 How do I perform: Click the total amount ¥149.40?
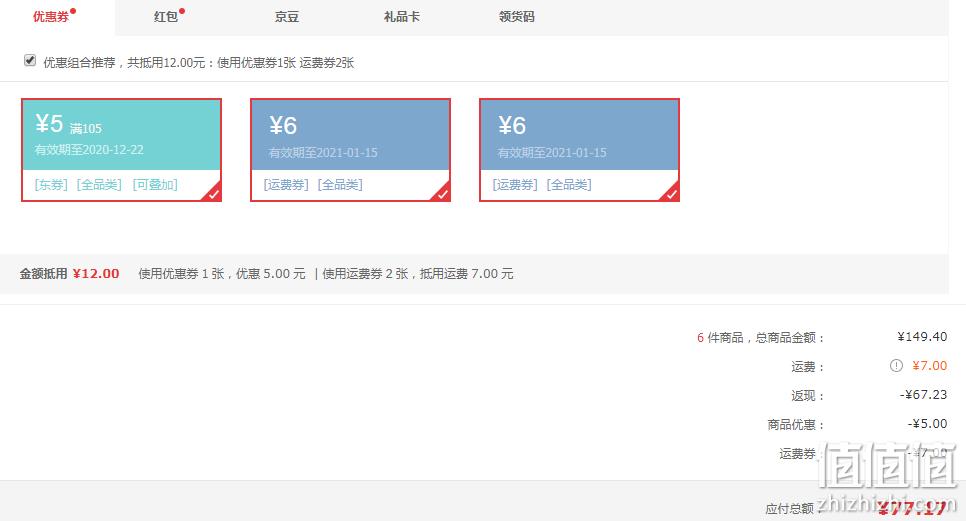point(922,337)
